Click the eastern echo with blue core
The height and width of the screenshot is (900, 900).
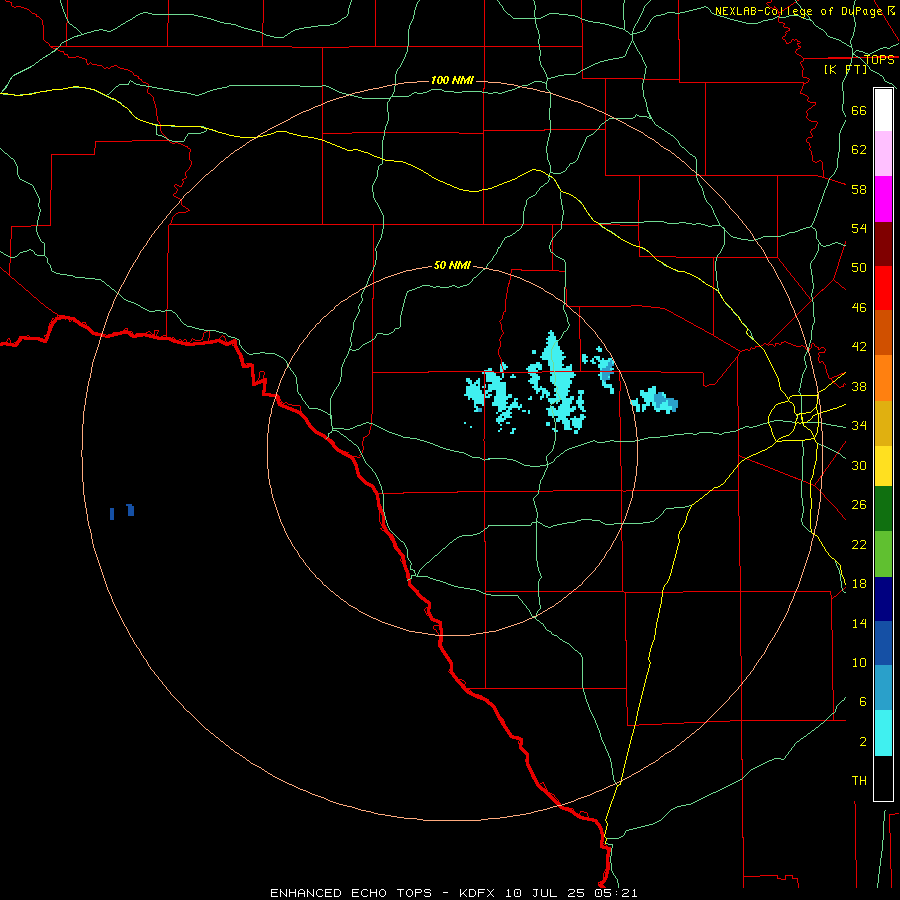point(655,400)
